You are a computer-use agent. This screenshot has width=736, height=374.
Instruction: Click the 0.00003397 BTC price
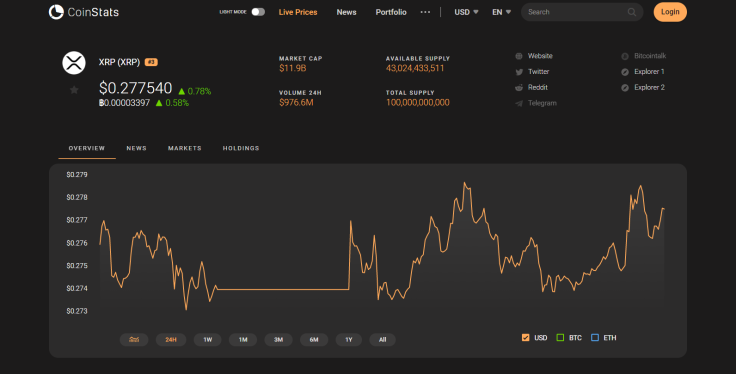pos(124,103)
